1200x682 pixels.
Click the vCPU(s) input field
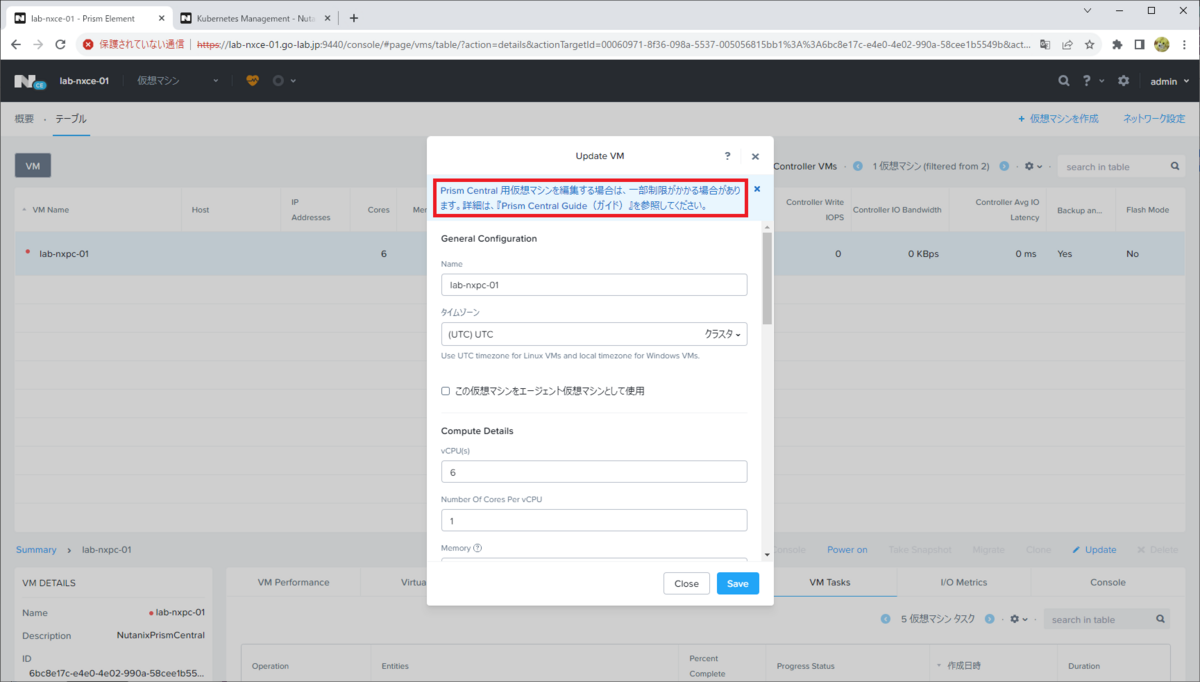[594, 472]
